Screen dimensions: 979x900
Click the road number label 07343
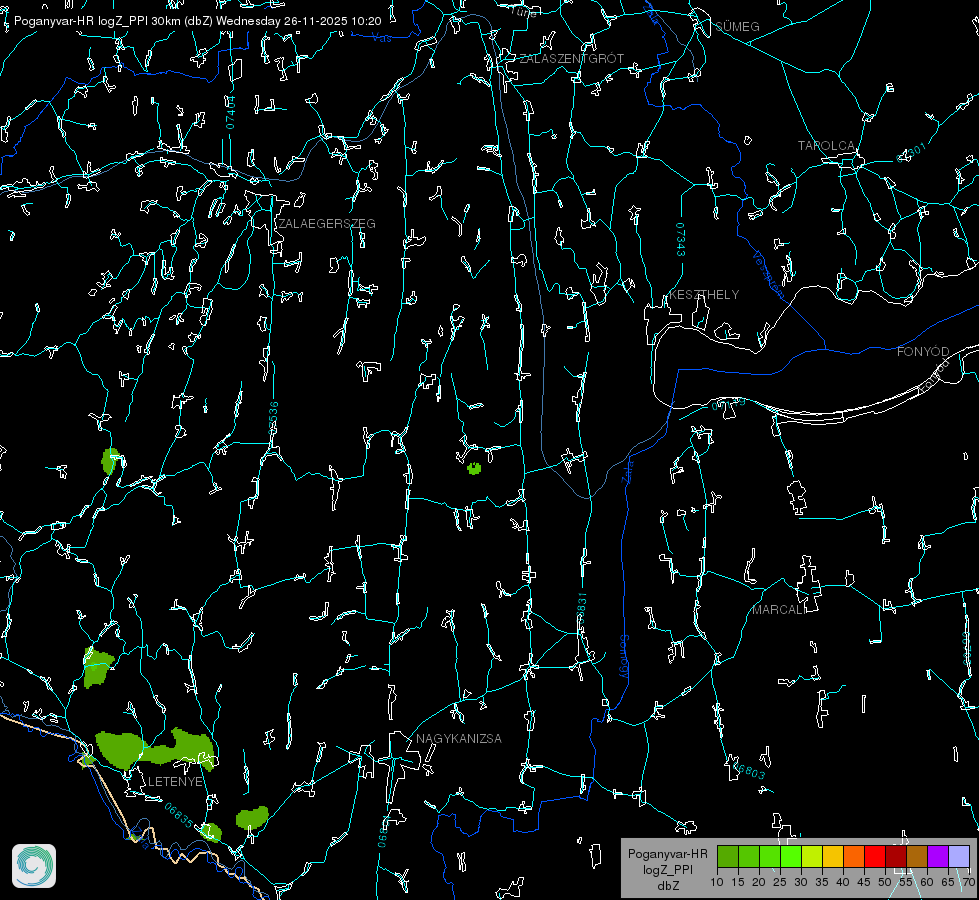[681, 239]
